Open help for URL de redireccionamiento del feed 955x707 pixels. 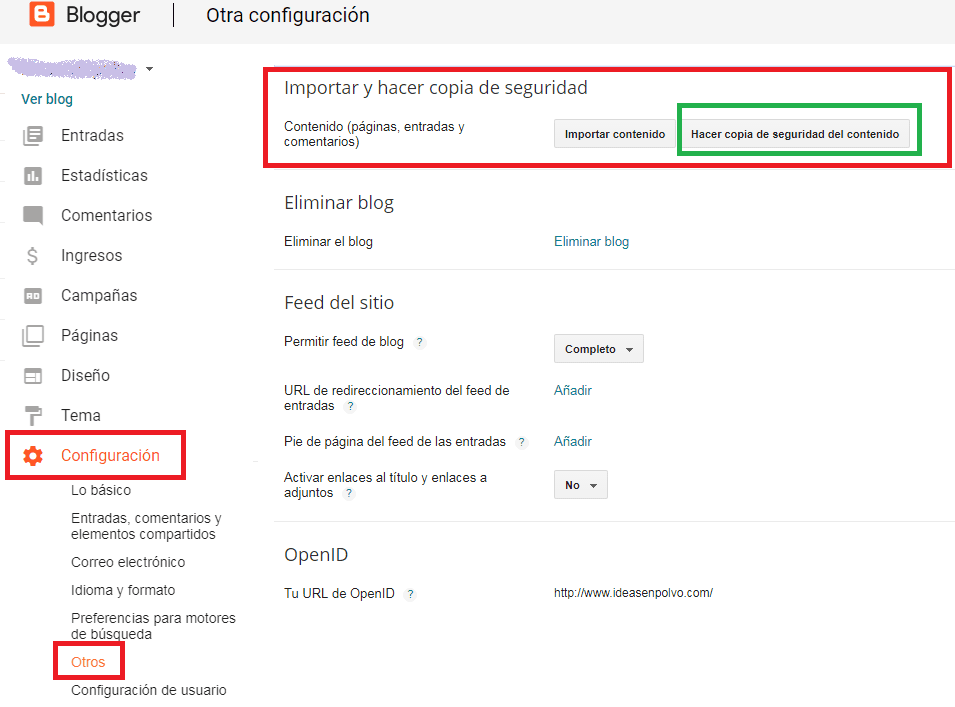pyautogui.click(x=350, y=406)
